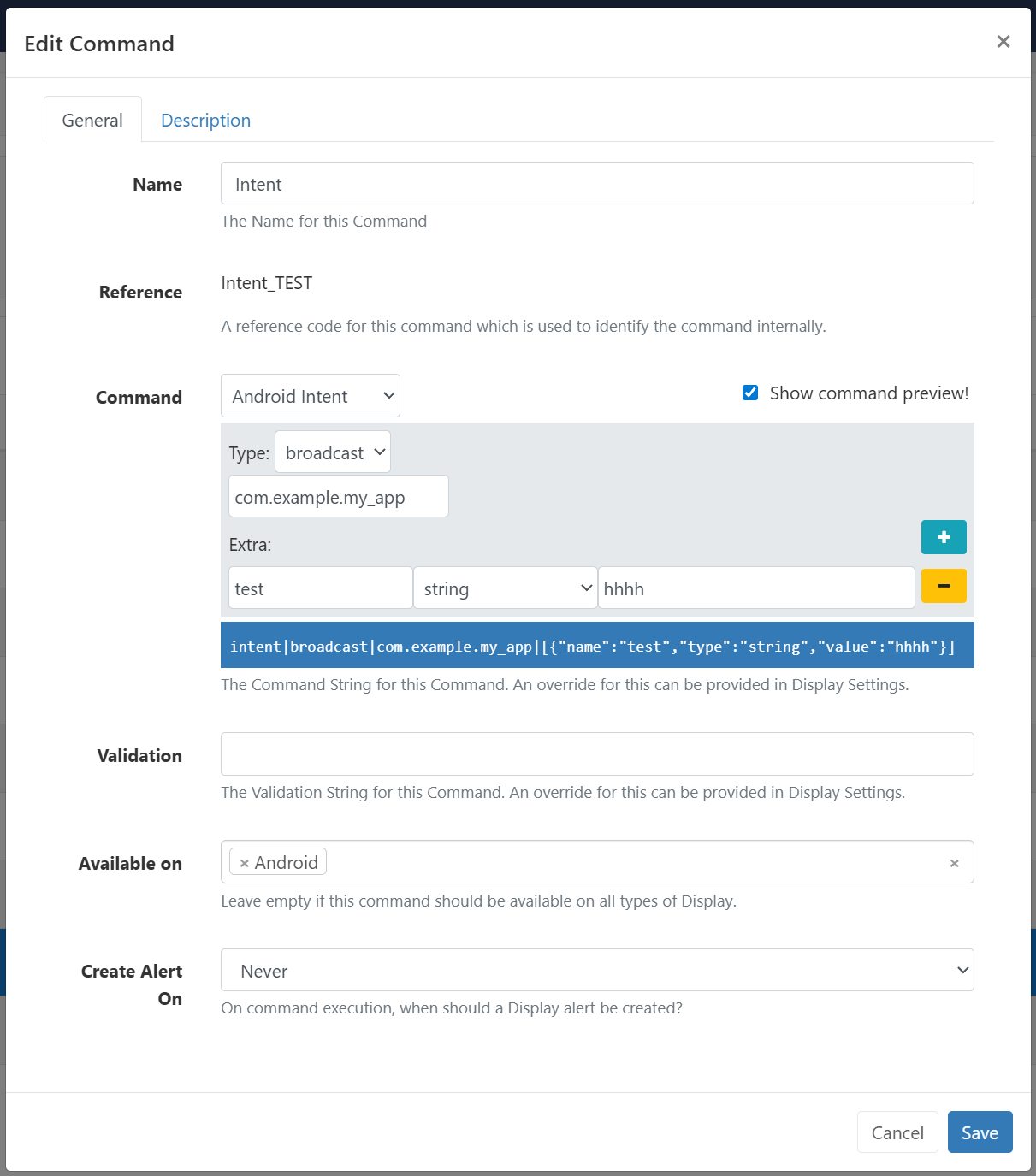Select the General tab

(92, 121)
